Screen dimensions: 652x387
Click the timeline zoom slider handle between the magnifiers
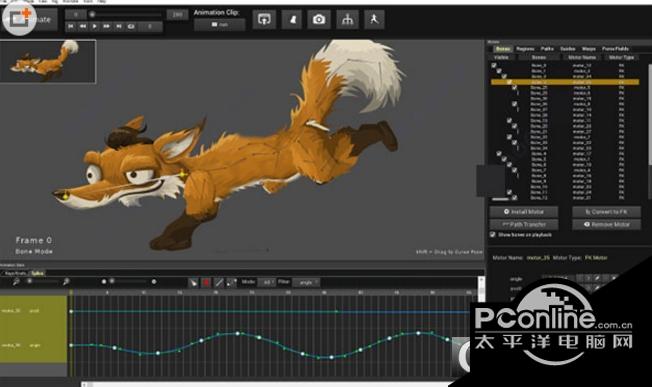(x=30, y=281)
